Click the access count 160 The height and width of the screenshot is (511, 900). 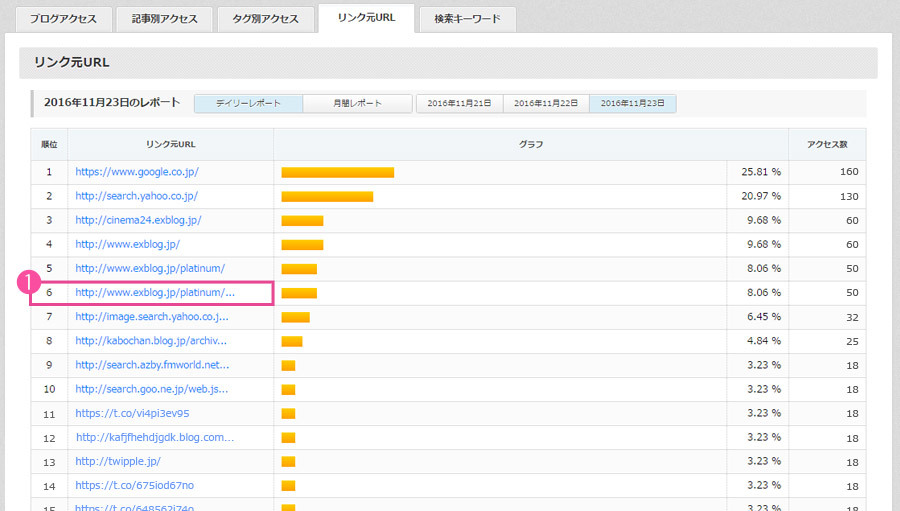pos(849,172)
